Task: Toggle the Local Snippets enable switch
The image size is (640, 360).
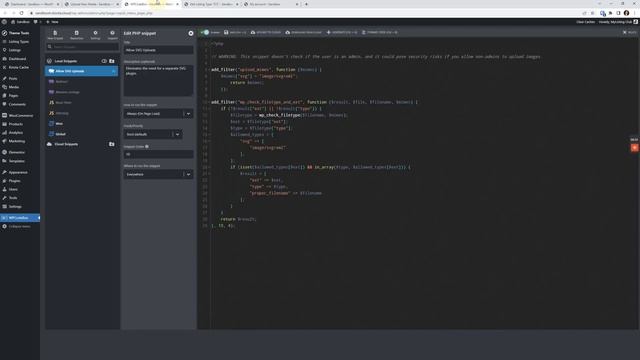Action: point(104,61)
